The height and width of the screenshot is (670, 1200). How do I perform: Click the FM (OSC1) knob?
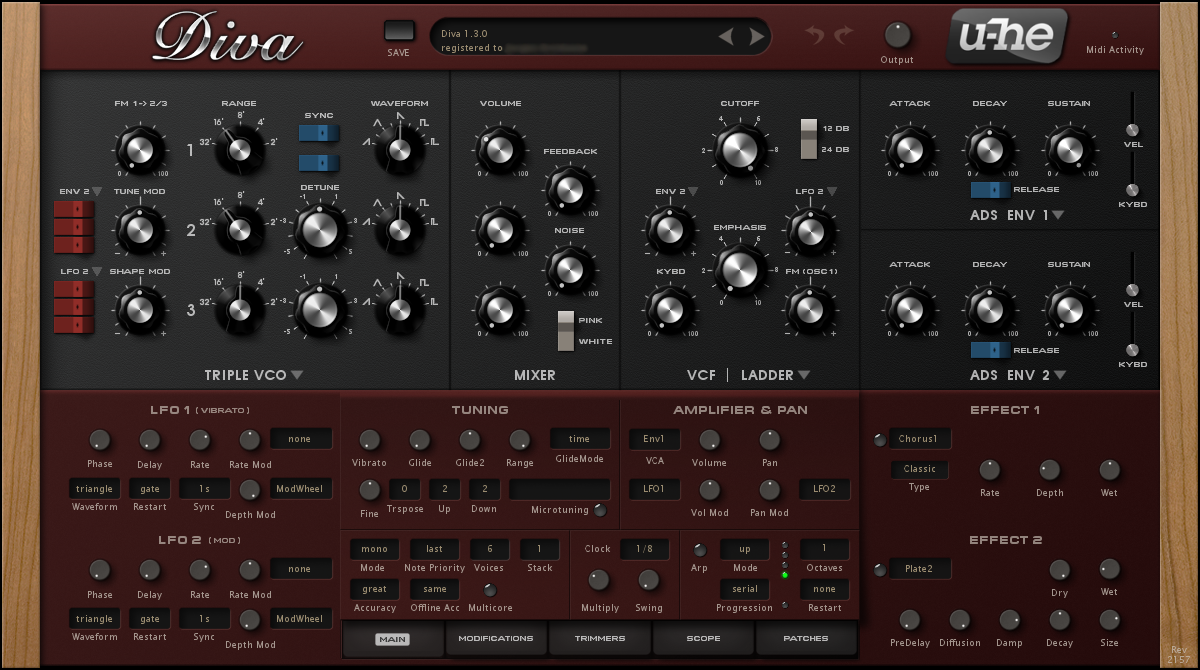tap(810, 309)
